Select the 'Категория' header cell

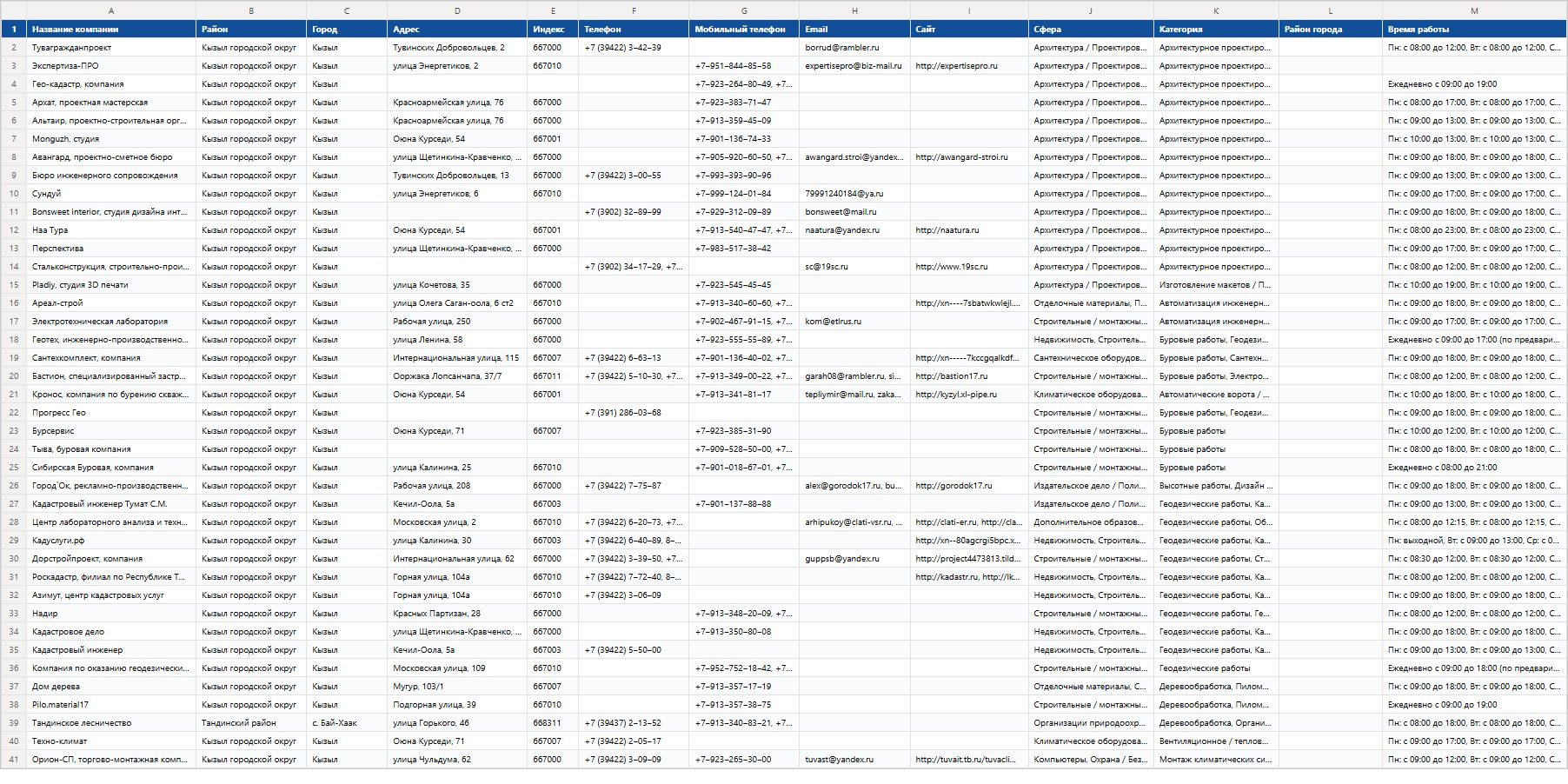[x=1216, y=30]
